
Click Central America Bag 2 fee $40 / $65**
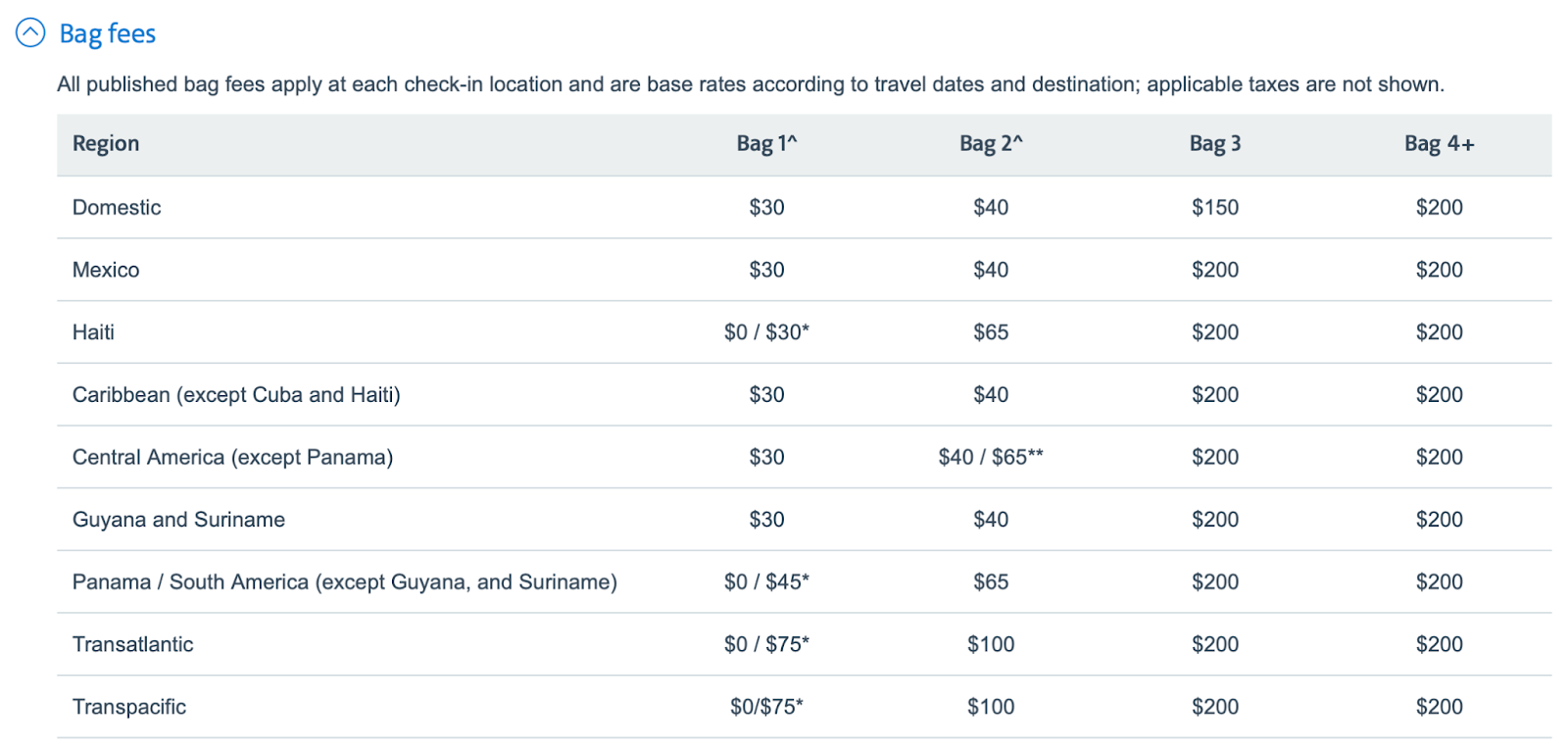(990, 457)
